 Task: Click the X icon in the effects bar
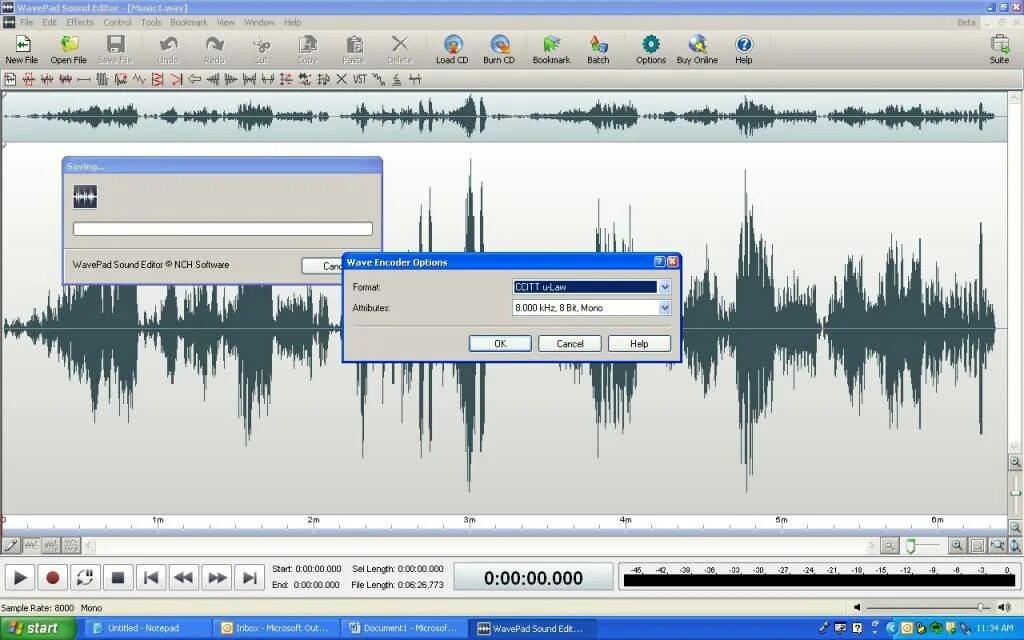pos(342,80)
